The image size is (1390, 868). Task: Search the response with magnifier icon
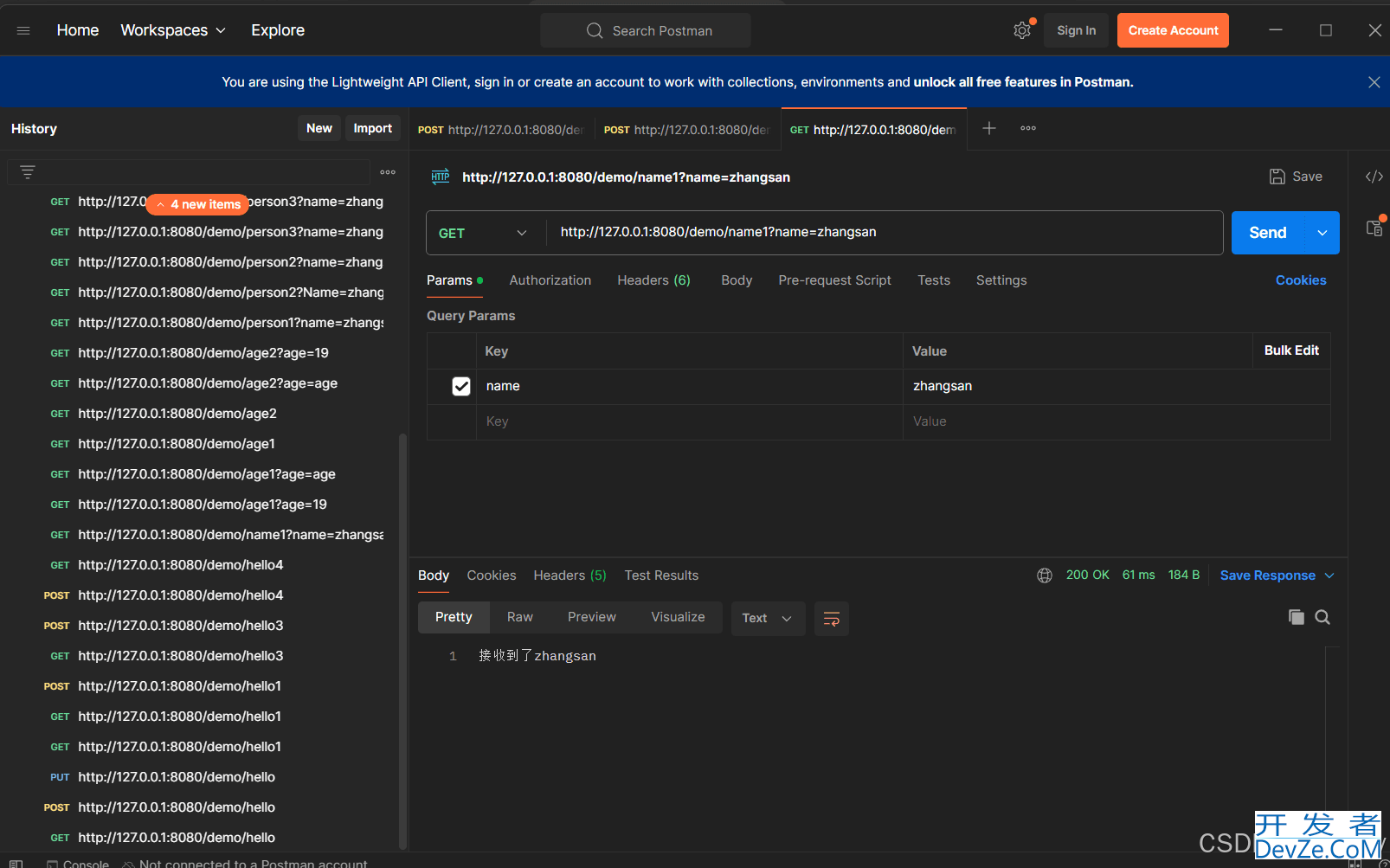pyautogui.click(x=1322, y=617)
